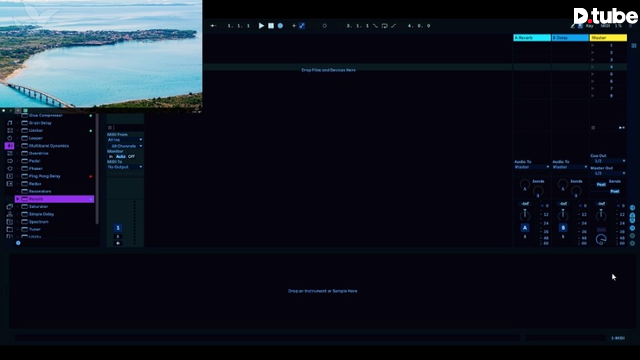
Task: Click the browser list vertical scrollbar
Action: point(97,168)
